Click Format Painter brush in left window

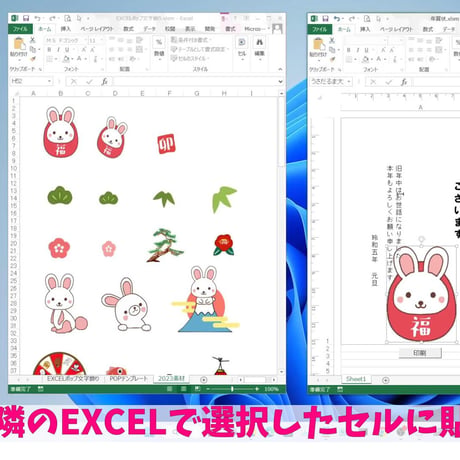[33, 59]
